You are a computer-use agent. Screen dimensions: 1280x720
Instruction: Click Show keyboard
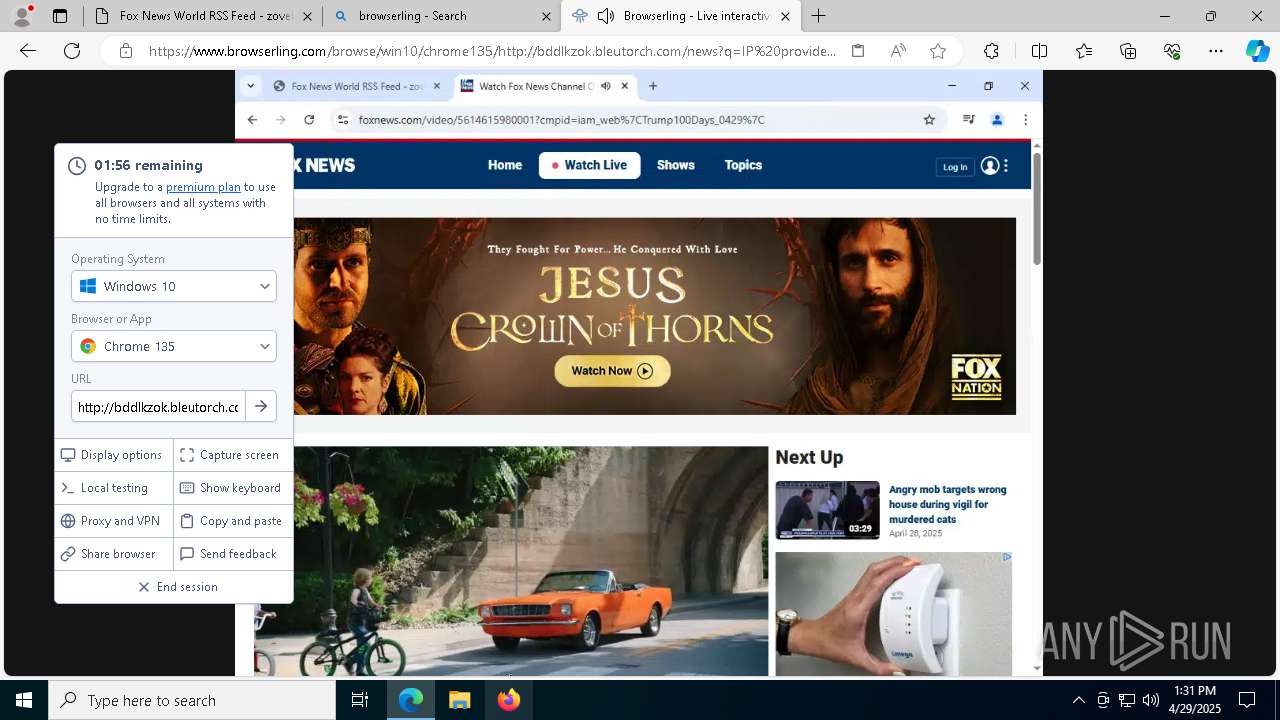[233, 488]
